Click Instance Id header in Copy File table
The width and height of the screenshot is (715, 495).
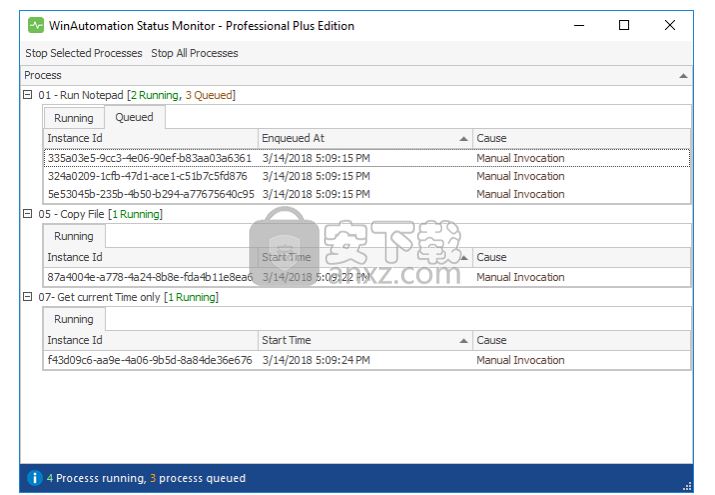coord(151,257)
